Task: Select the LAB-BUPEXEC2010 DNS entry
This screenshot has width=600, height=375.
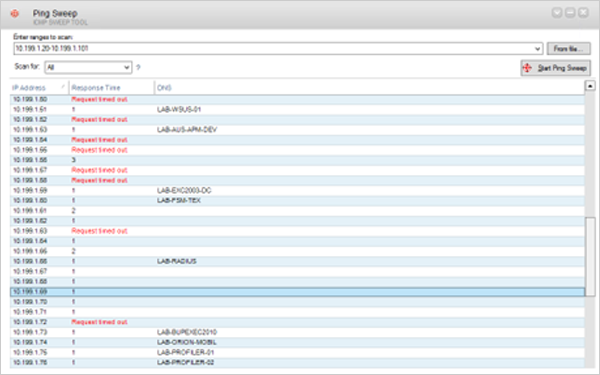Action: pos(187,332)
